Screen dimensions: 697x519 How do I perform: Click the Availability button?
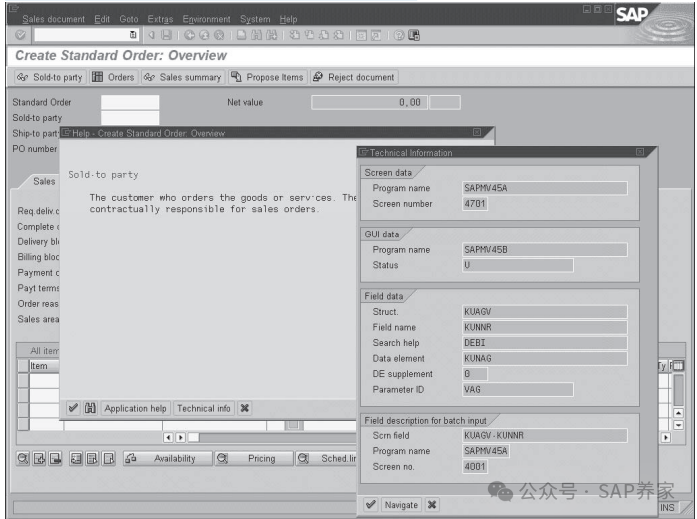pyautogui.click(x=167, y=458)
